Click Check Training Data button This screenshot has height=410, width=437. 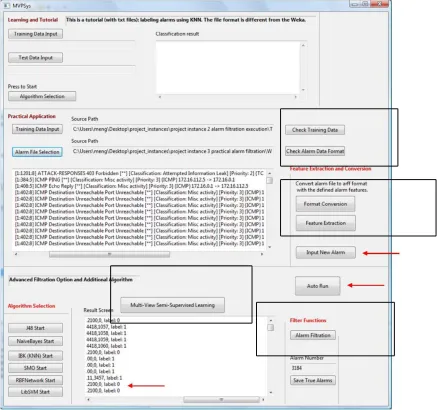[x=315, y=130]
